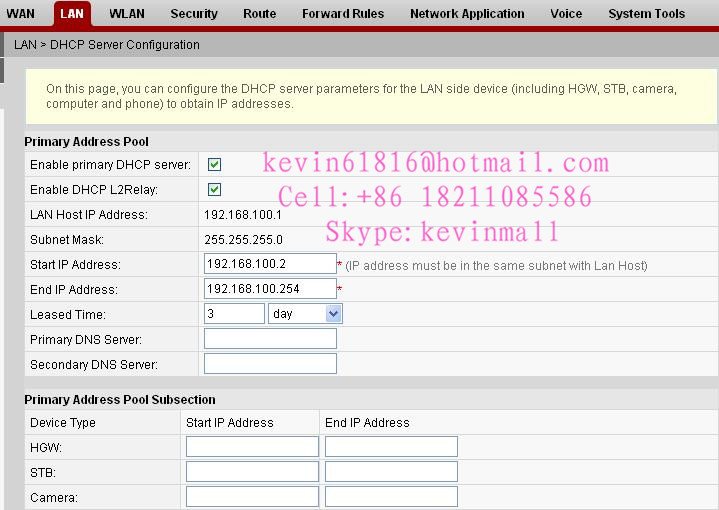Open the Leased Time unit dropdown
This screenshot has width=719, height=510.
point(305,314)
